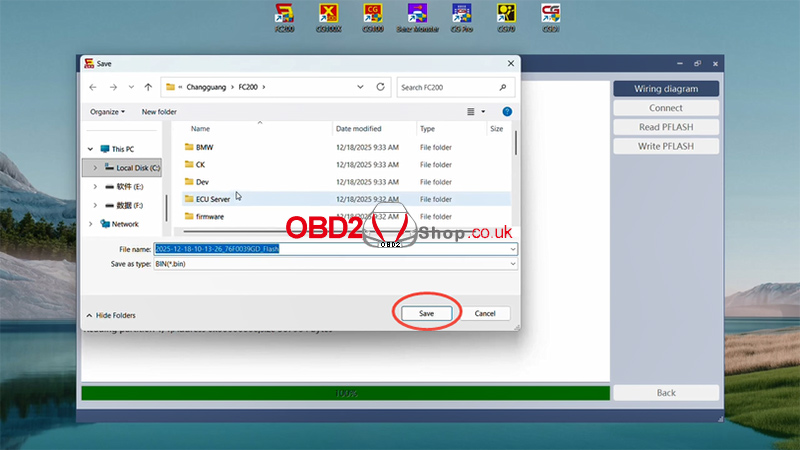Go back with the navigation back arrow
Image resolution: width=800 pixels, height=450 pixels.
tap(93, 87)
